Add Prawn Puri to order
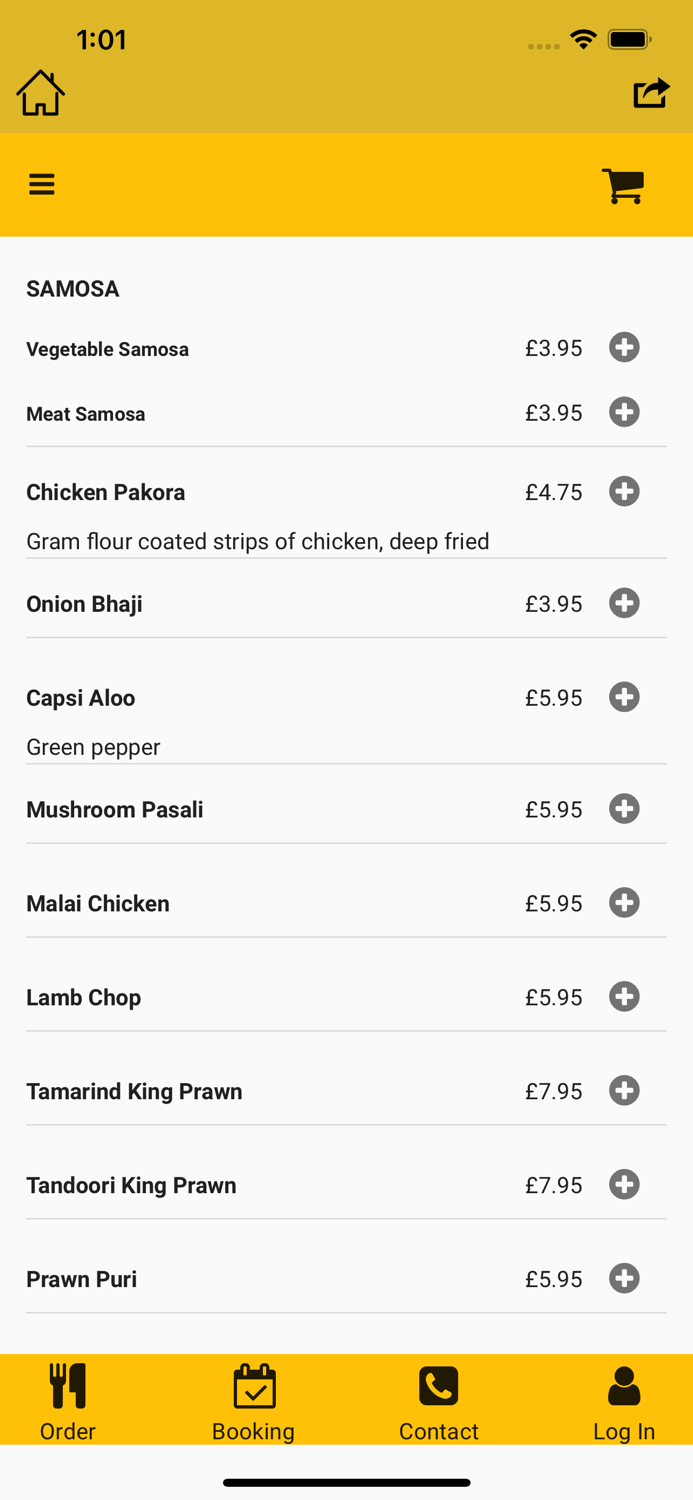 coord(624,1279)
